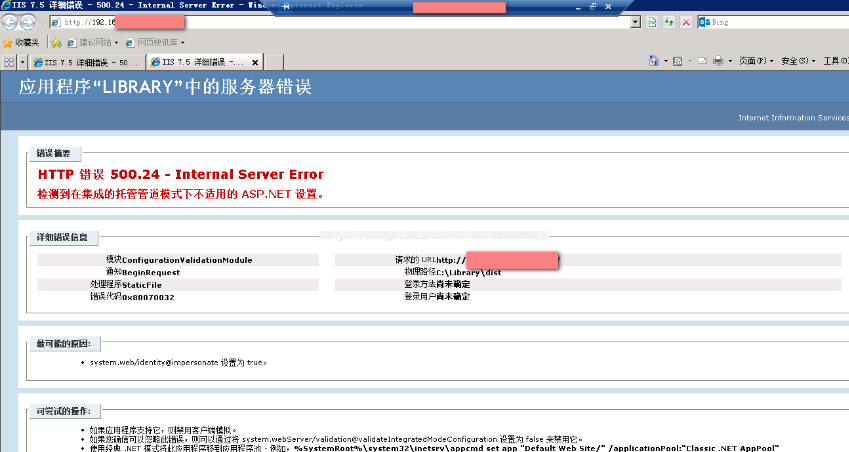Screen dimensions: 849x452
Task: Click error code '0x80070032'
Action: click(x=148, y=297)
